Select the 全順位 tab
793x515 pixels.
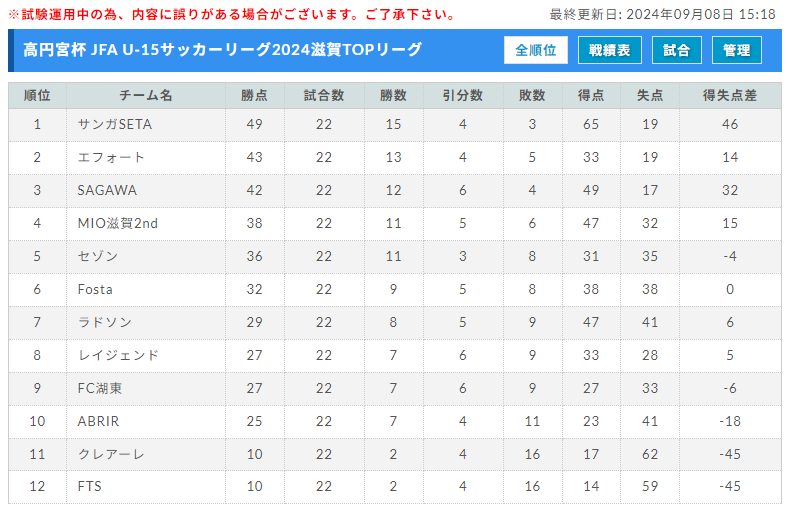536,50
